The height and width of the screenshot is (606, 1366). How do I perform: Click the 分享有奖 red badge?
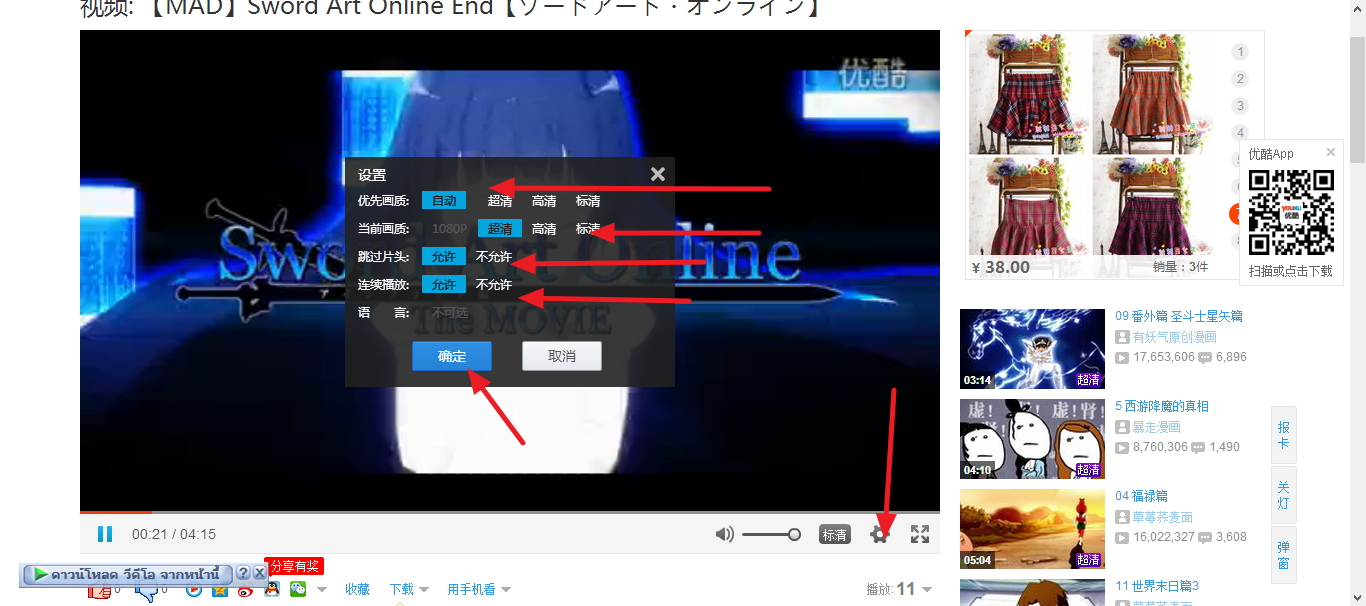coord(294,566)
